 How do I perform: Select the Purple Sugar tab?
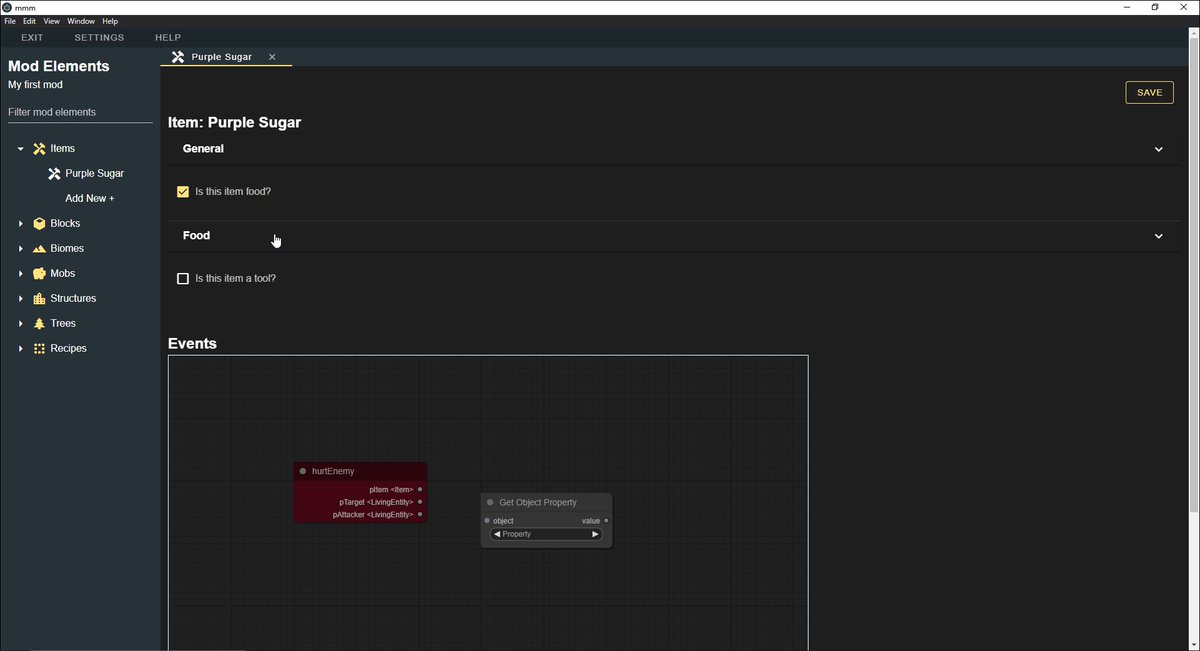[x=226, y=57]
